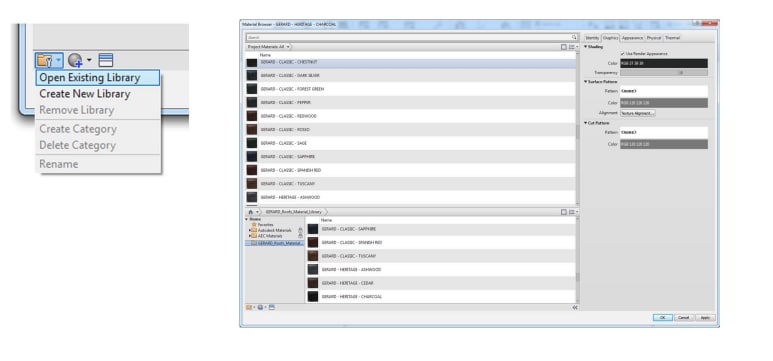Viewport: 773px width, 361px height.
Task: Click the collapse panel double-chevron icon
Action: click(575, 308)
